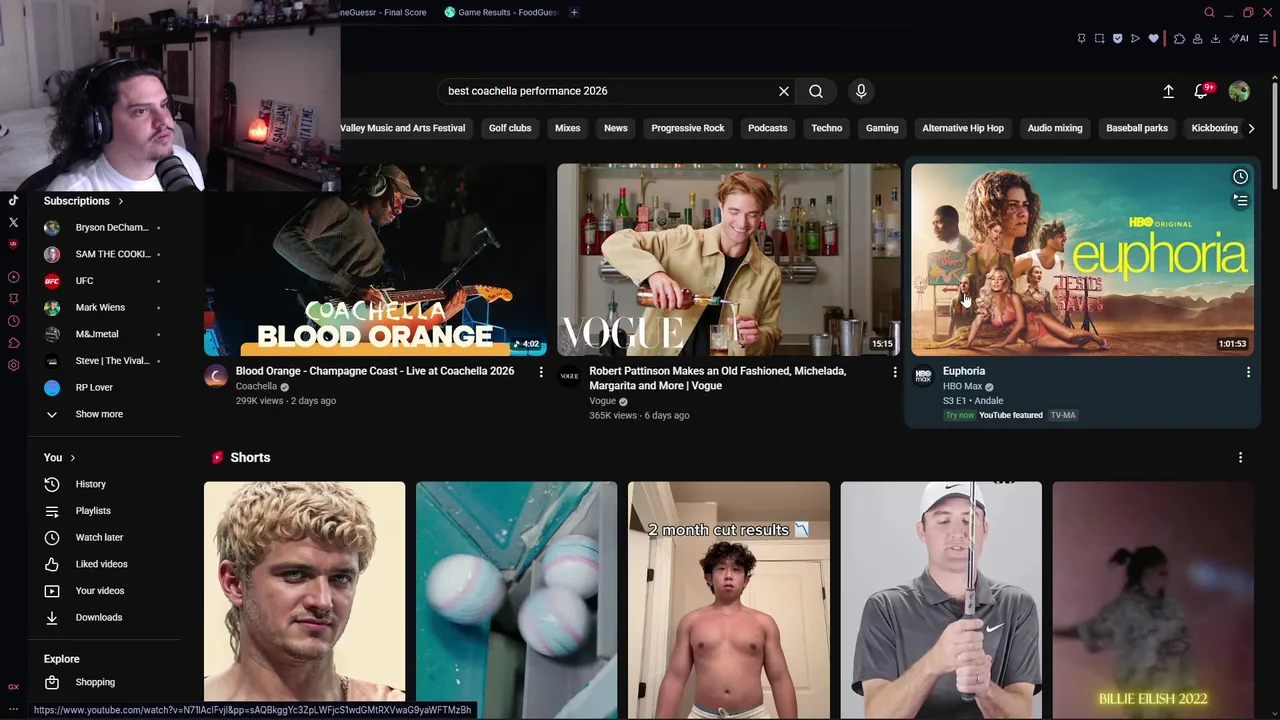Open RP Lover subscription channel
The image size is (1280, 720).
pyautogui.click(x=104, y=388)
